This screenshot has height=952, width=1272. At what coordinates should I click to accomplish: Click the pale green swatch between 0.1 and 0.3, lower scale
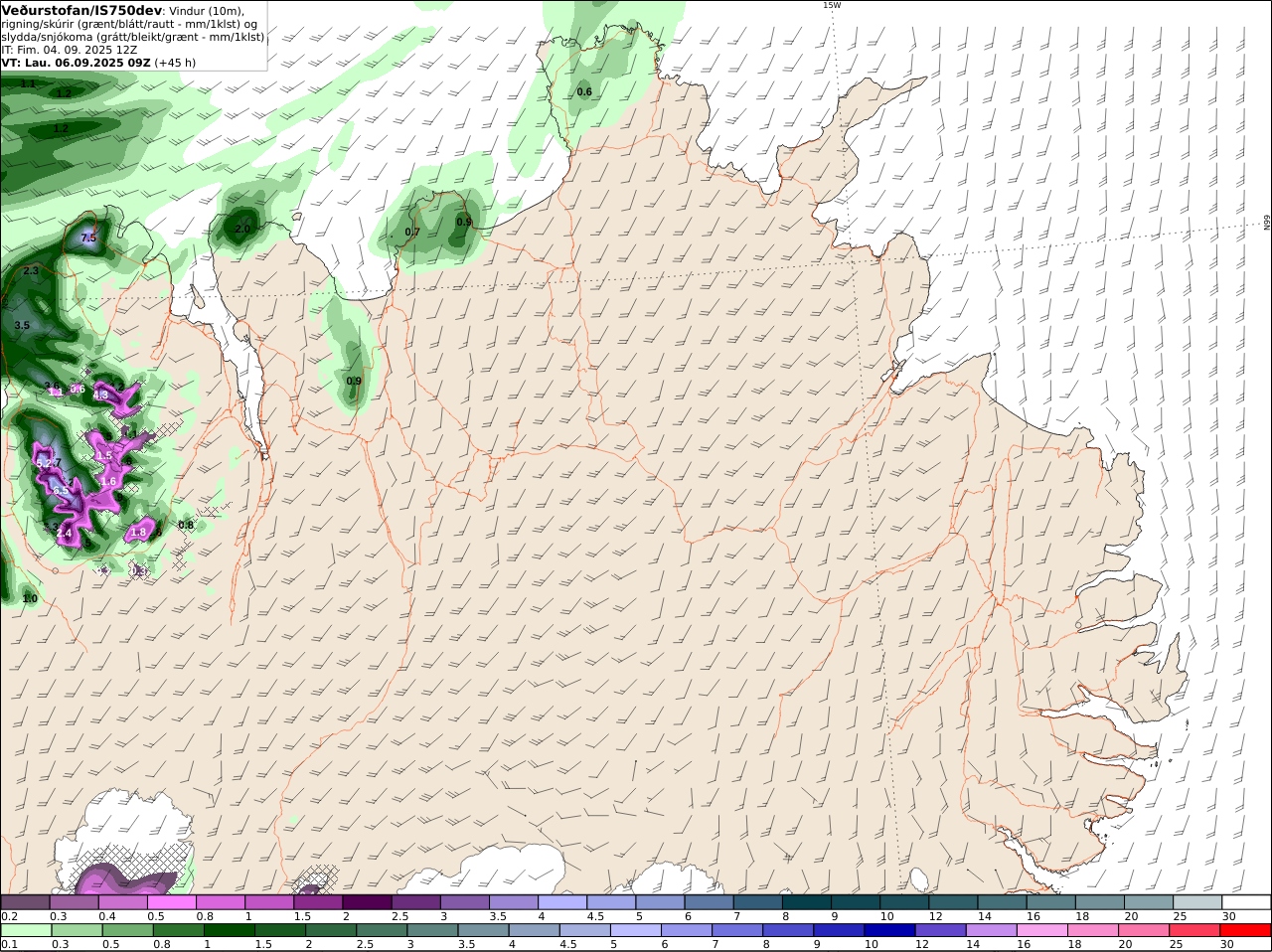click(x=27, y=930)
